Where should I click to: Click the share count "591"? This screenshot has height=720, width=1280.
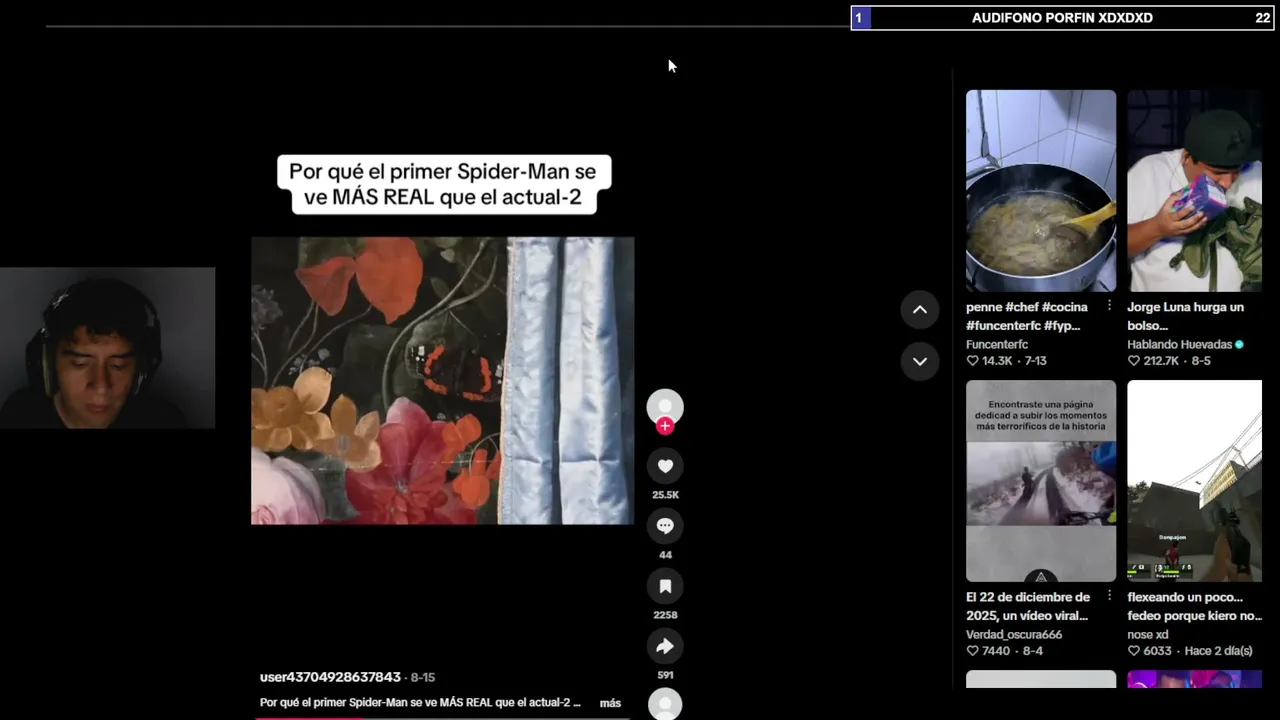click(x=665, y=675)
